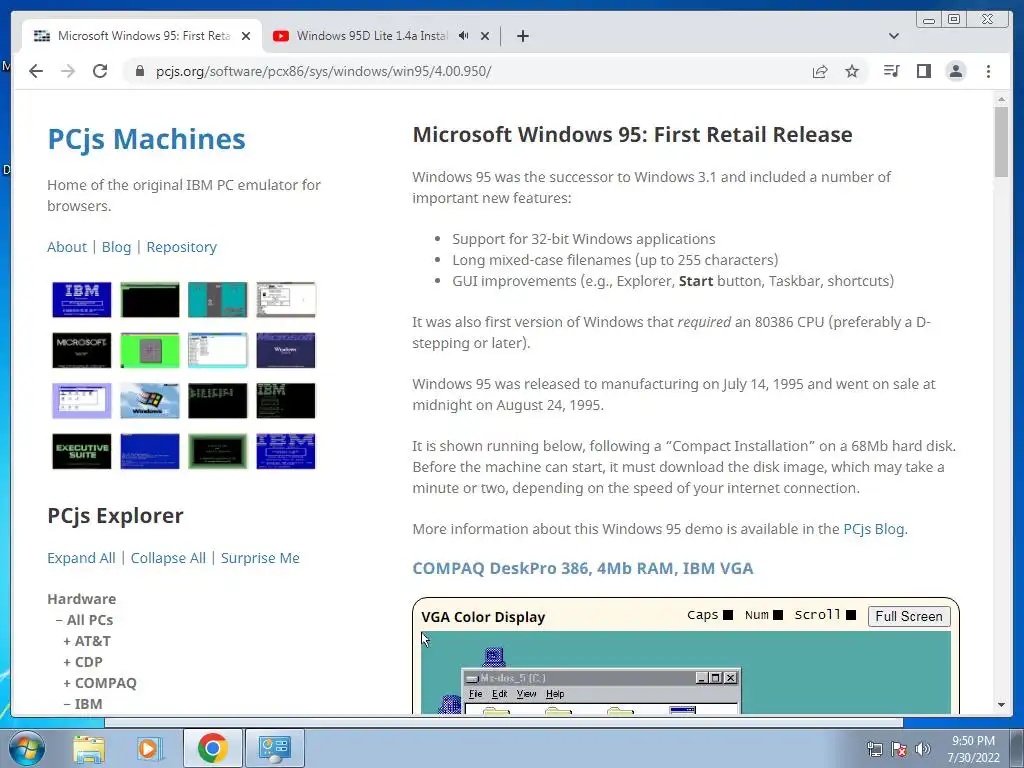Click the Chrome taskbar icon
The height and width of the screenshot is (768, 1024).
212,748
